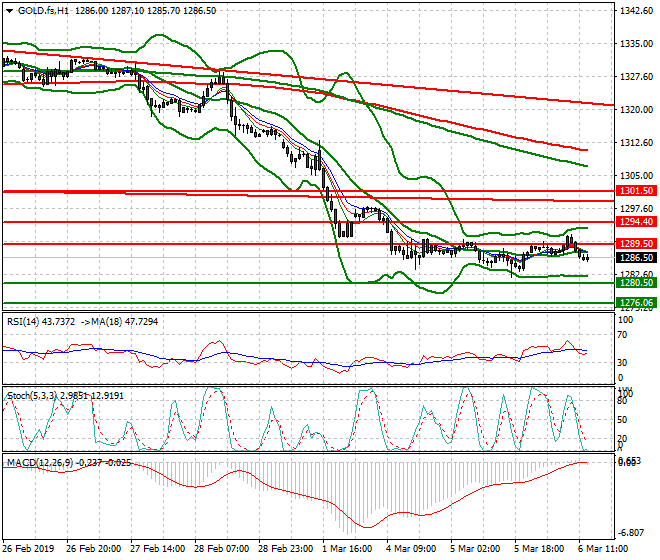660x560 pixels.
Task: Select the 1297.60 price axis value
Action: pyautogui.click(x=636, y=208)
